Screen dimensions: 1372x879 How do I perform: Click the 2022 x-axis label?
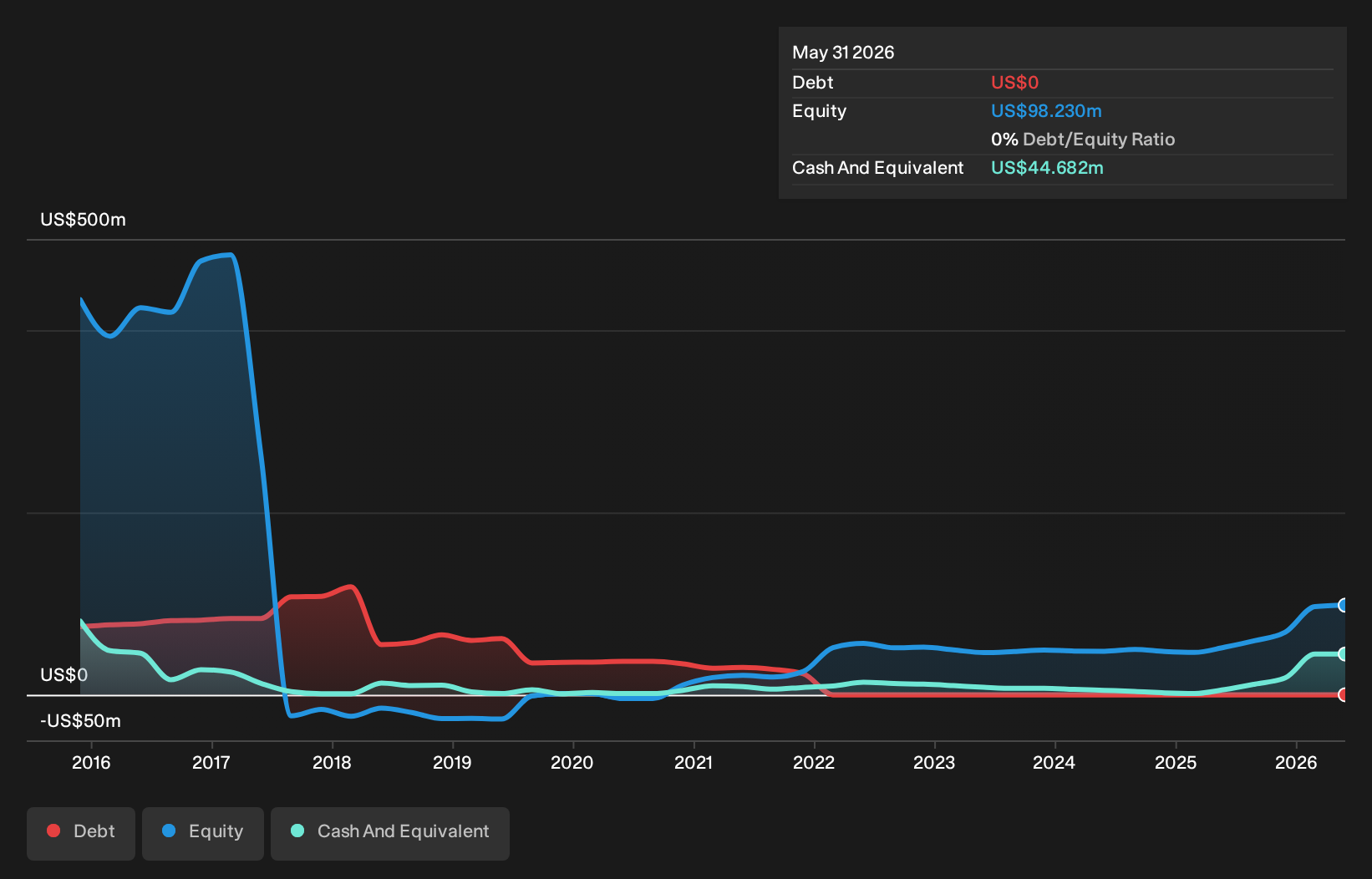(x=814, y=763)
